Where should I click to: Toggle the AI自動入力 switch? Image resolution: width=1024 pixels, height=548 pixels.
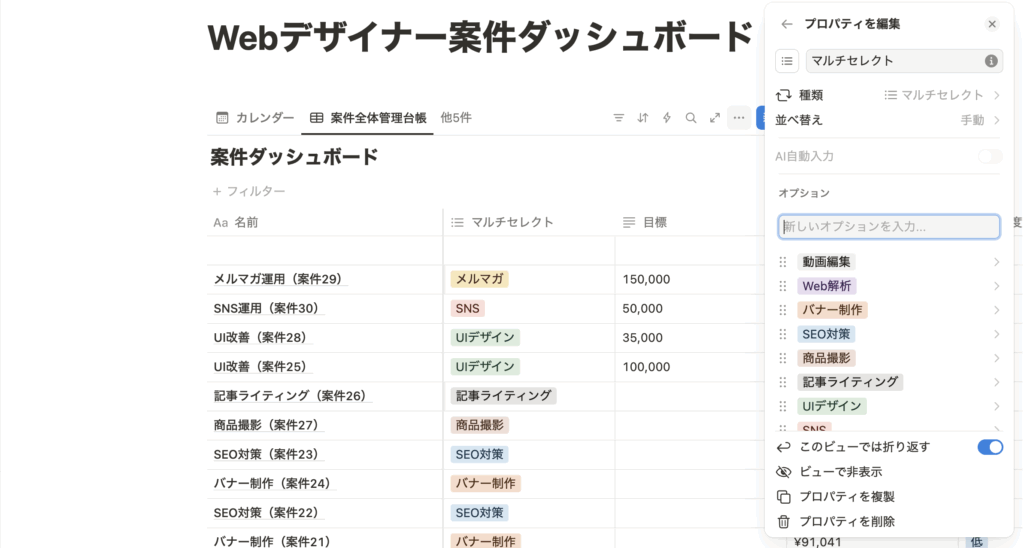989,156
